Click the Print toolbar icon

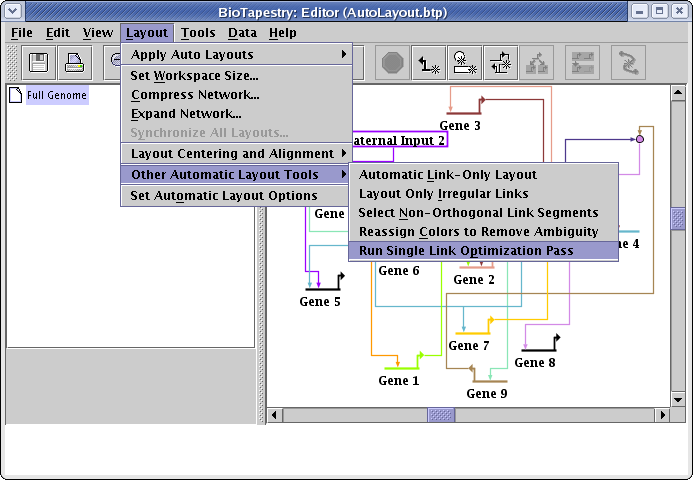pyautogui.click(x=76, y=63)
